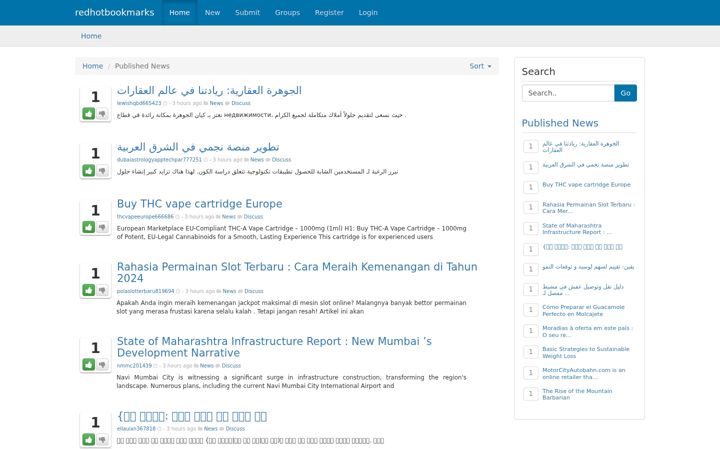Visit the dubaiastrologyapptechpar777251 user profile

coord(159,160)
